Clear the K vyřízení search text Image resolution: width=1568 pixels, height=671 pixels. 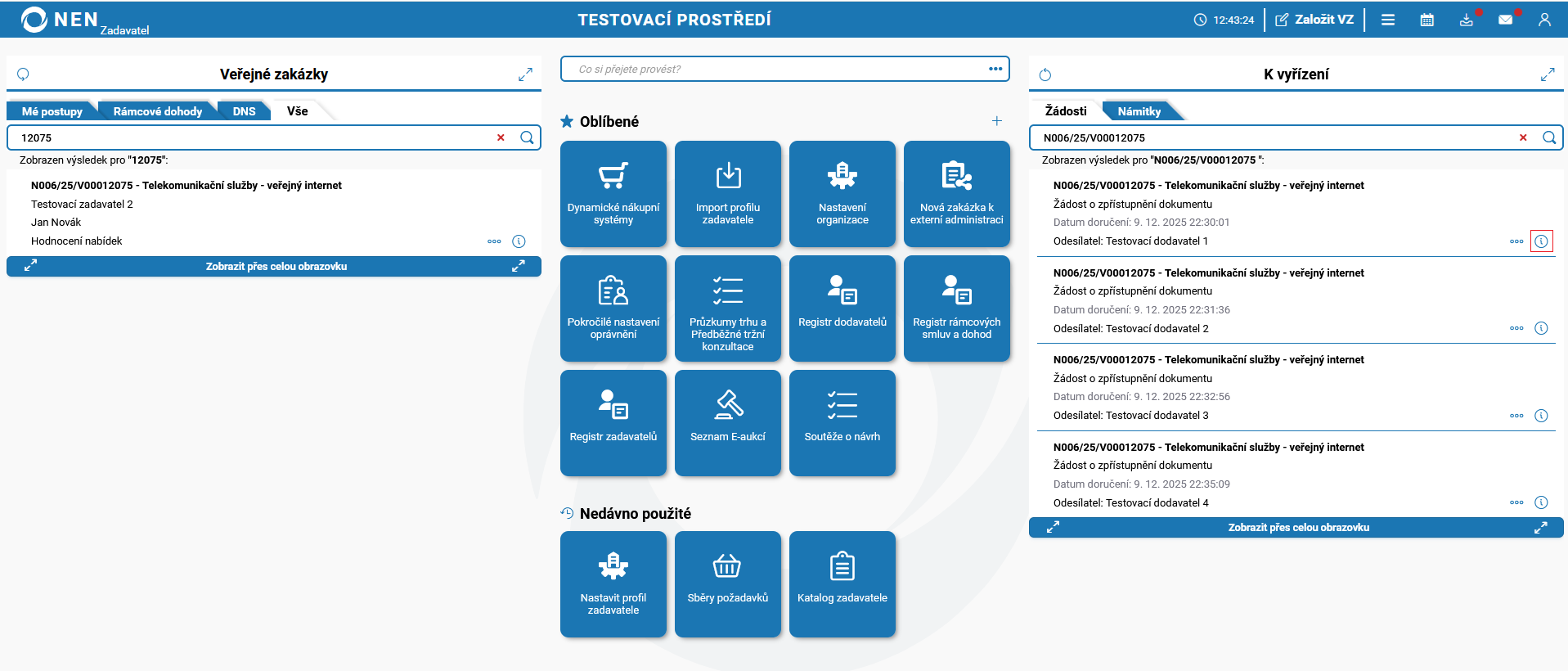(x=1523, y=137)
